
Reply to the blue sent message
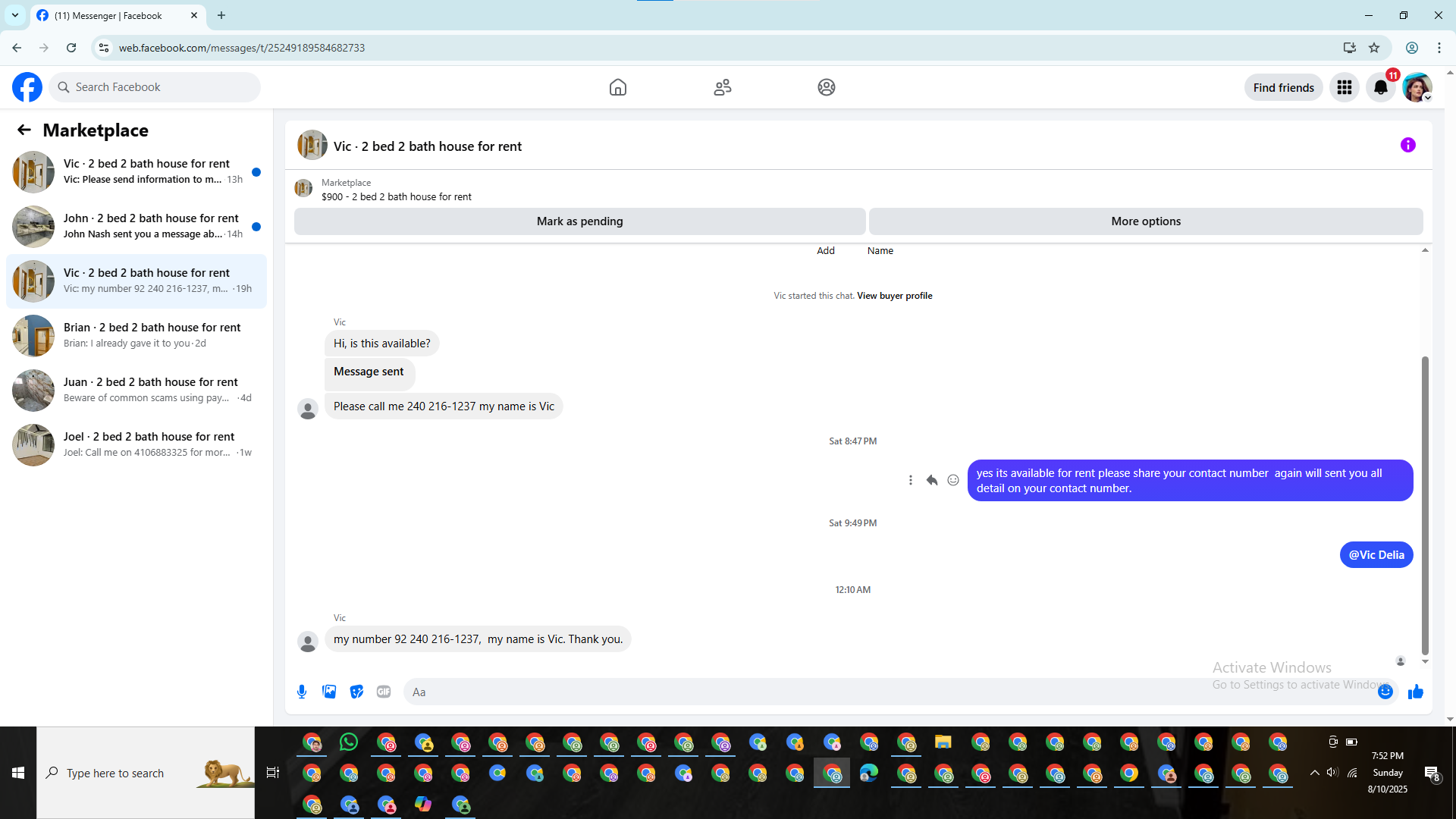tap(932, 480)
